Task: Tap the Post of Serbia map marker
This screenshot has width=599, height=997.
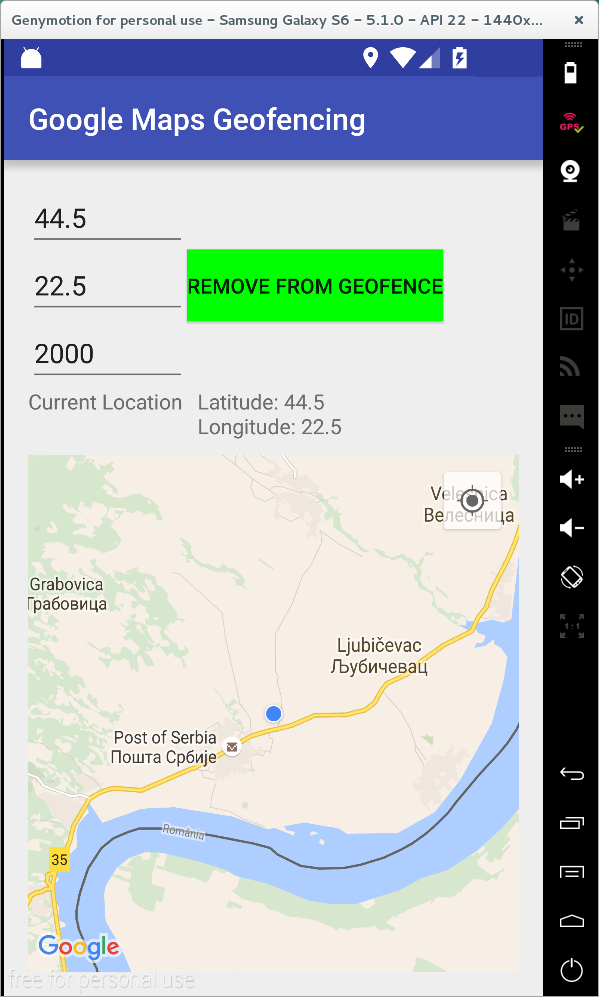Action: coord(233,746)
